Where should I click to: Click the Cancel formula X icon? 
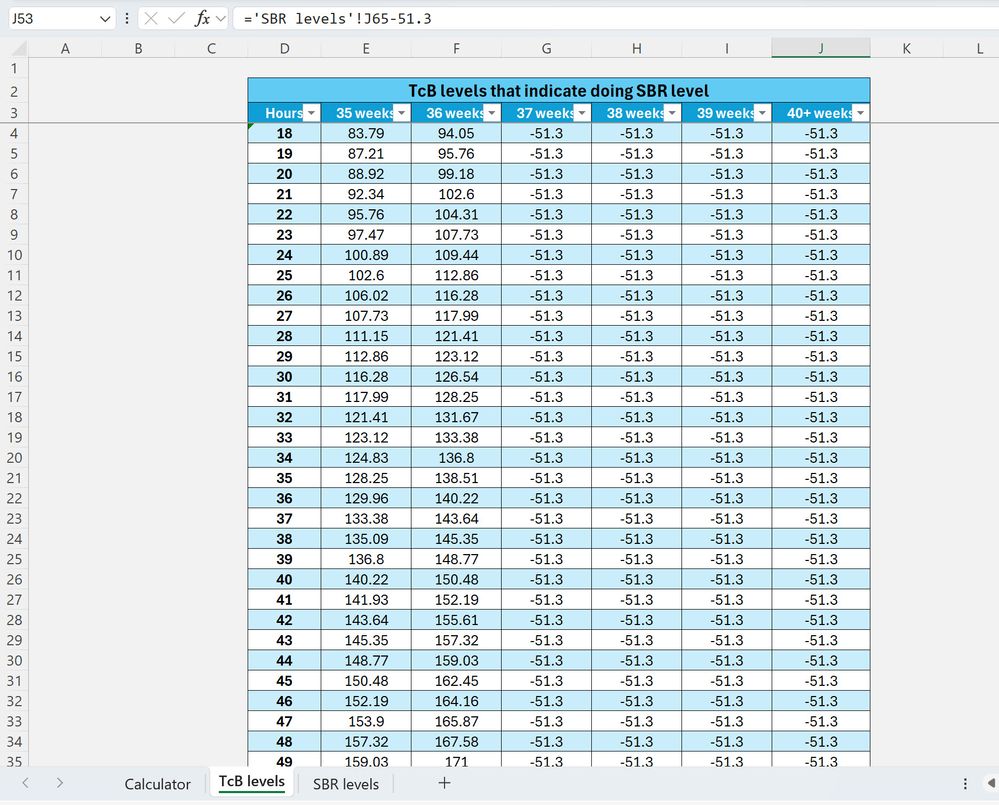pyautogui.click(x=151, y=18)
